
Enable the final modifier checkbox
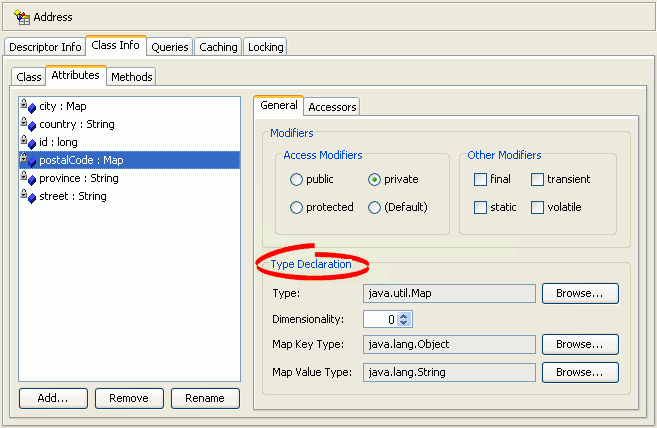coord(480,179)
